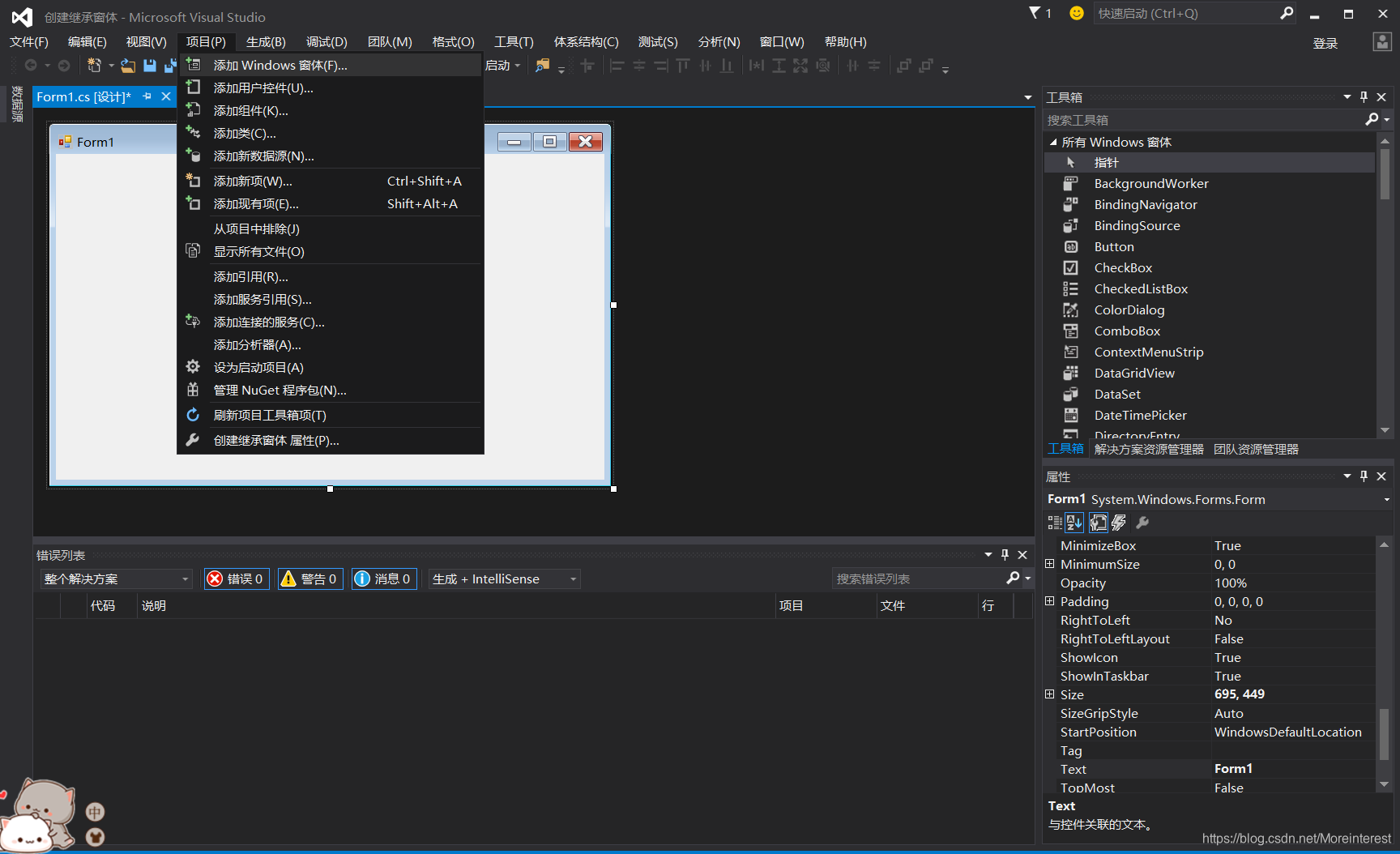Pin the Error List panel

[1005, 554]
